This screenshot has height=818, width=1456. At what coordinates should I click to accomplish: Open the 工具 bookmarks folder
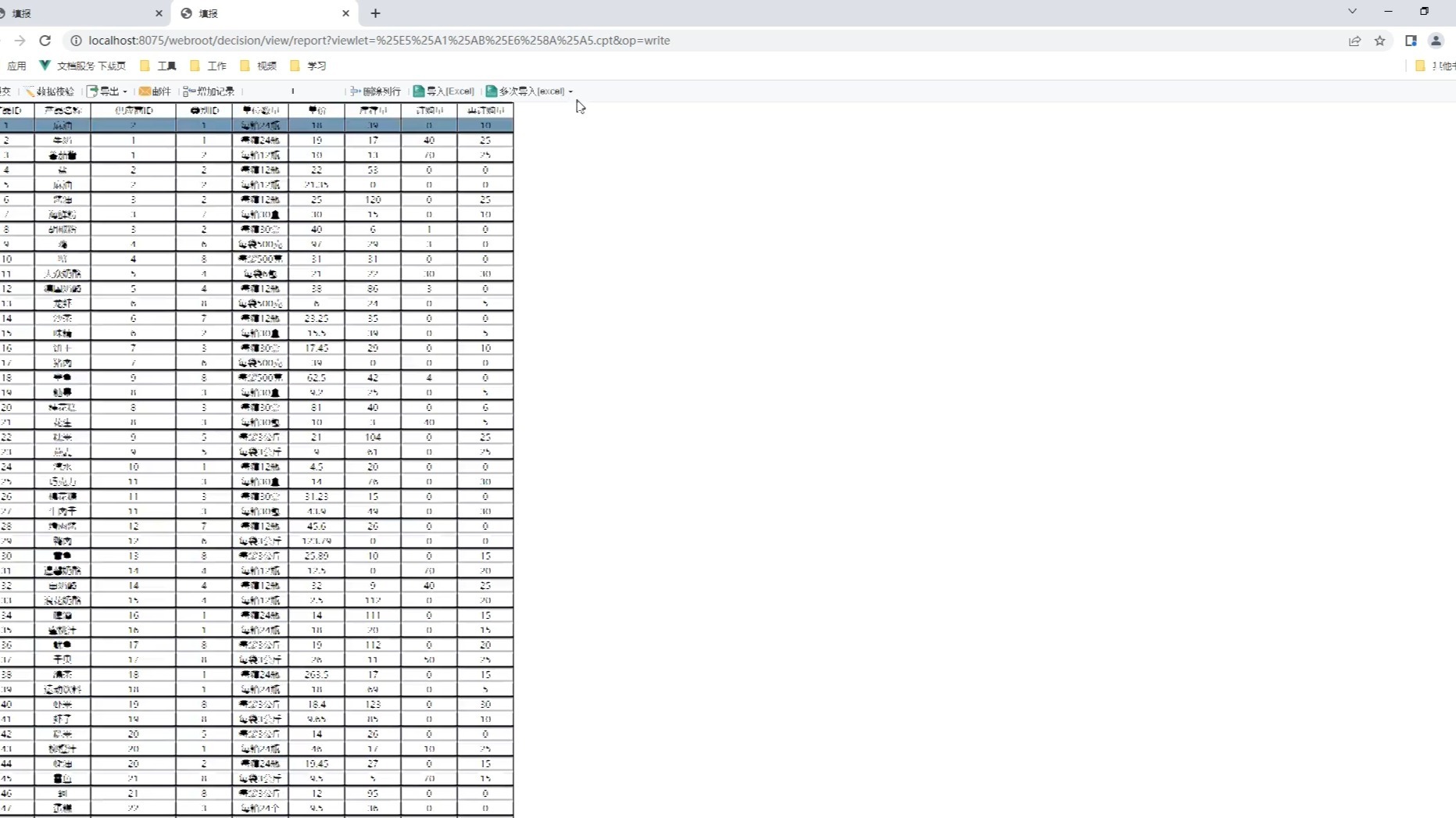(158, 66)
